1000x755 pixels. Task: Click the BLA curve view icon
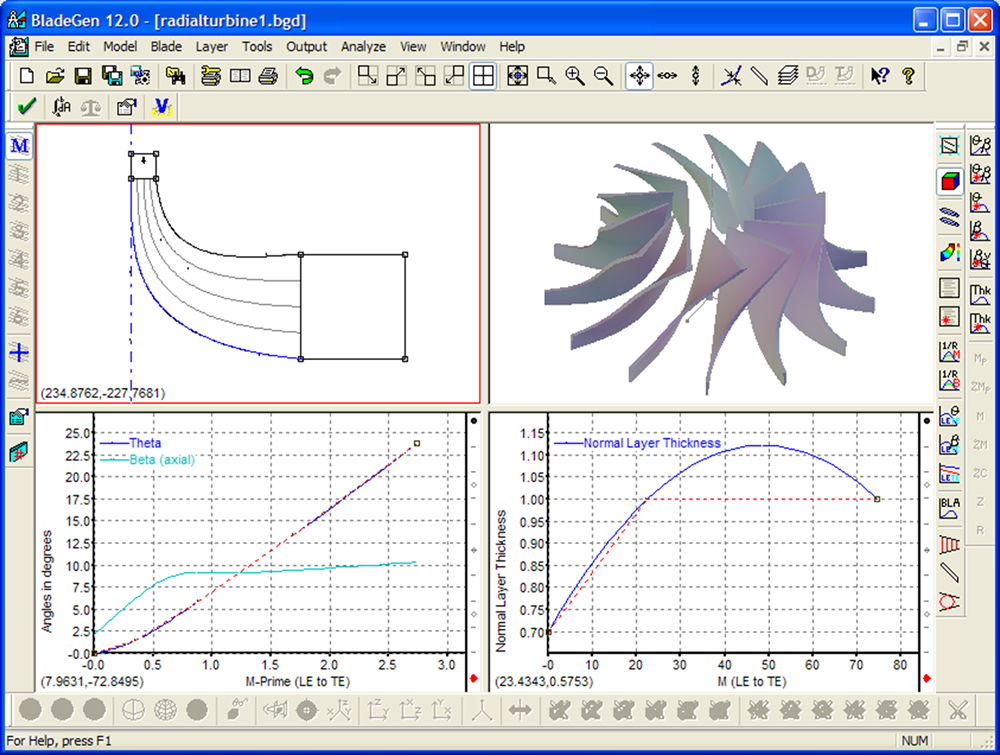click(x=949, y=507)
